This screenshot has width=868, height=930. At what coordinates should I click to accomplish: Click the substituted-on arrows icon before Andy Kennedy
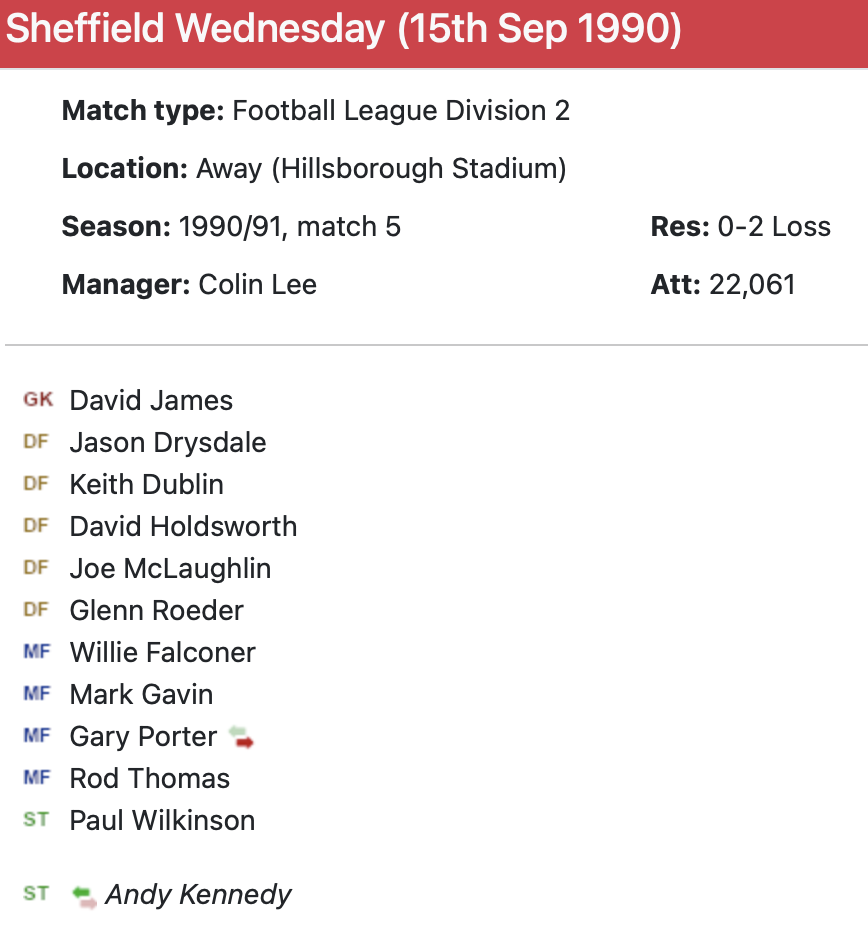[x=84, y=895]
